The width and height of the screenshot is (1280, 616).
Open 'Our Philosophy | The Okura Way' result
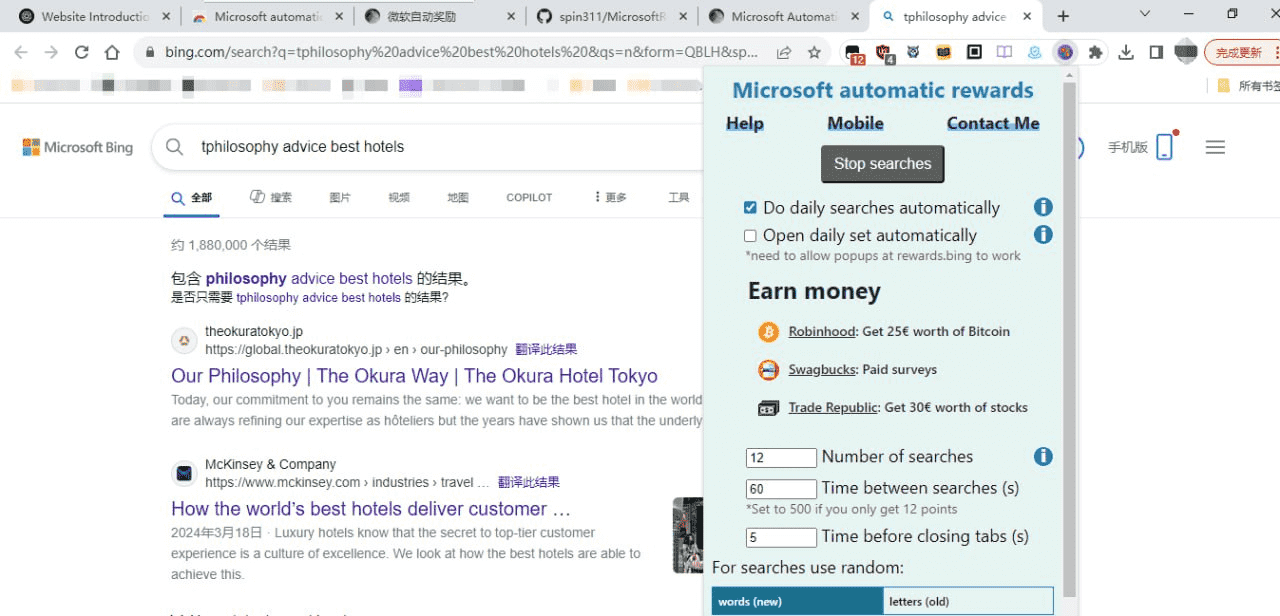click(414, 376)
